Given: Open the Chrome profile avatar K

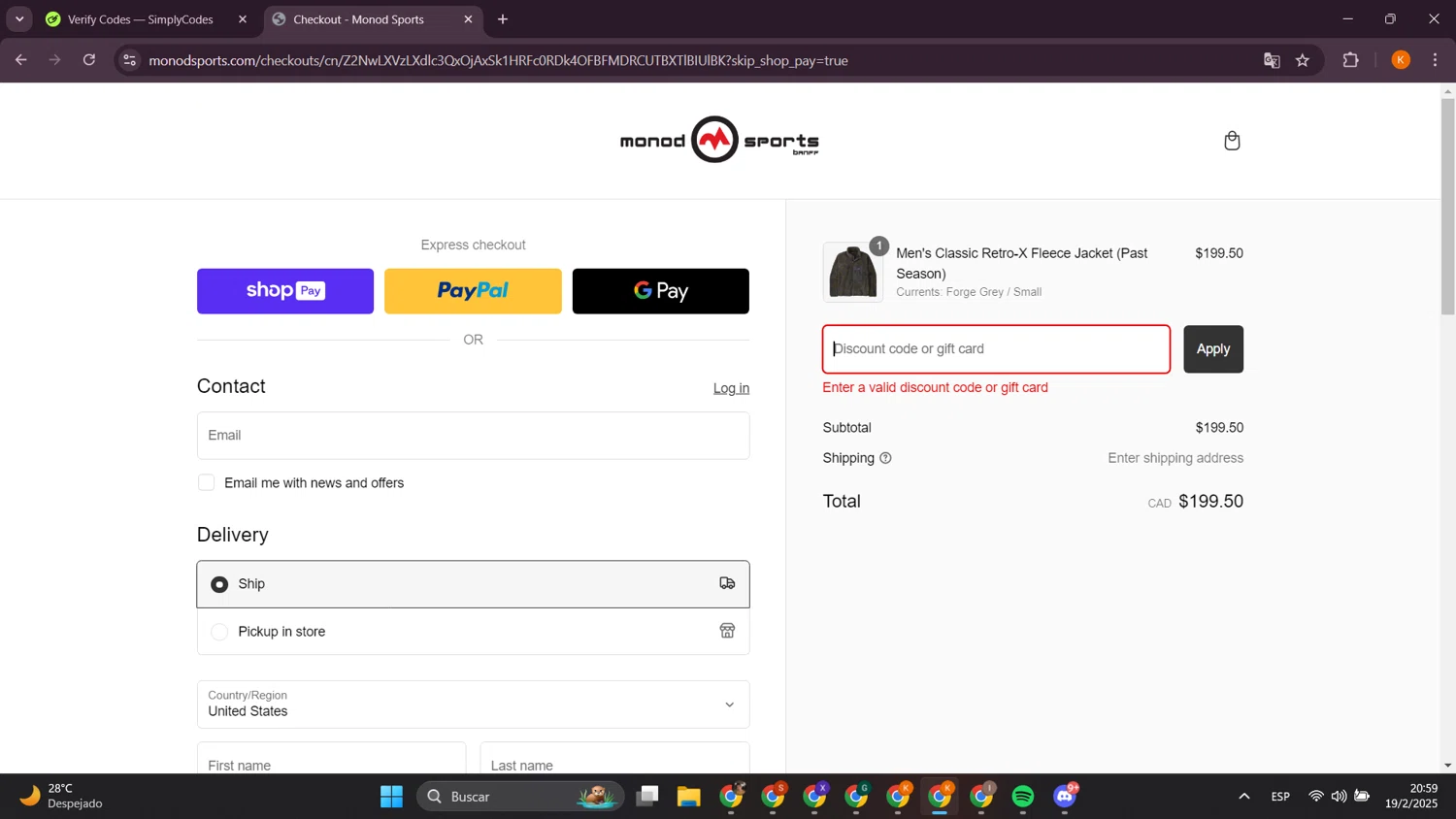Looking at the screenshot, I should (x=1400, y=60).
